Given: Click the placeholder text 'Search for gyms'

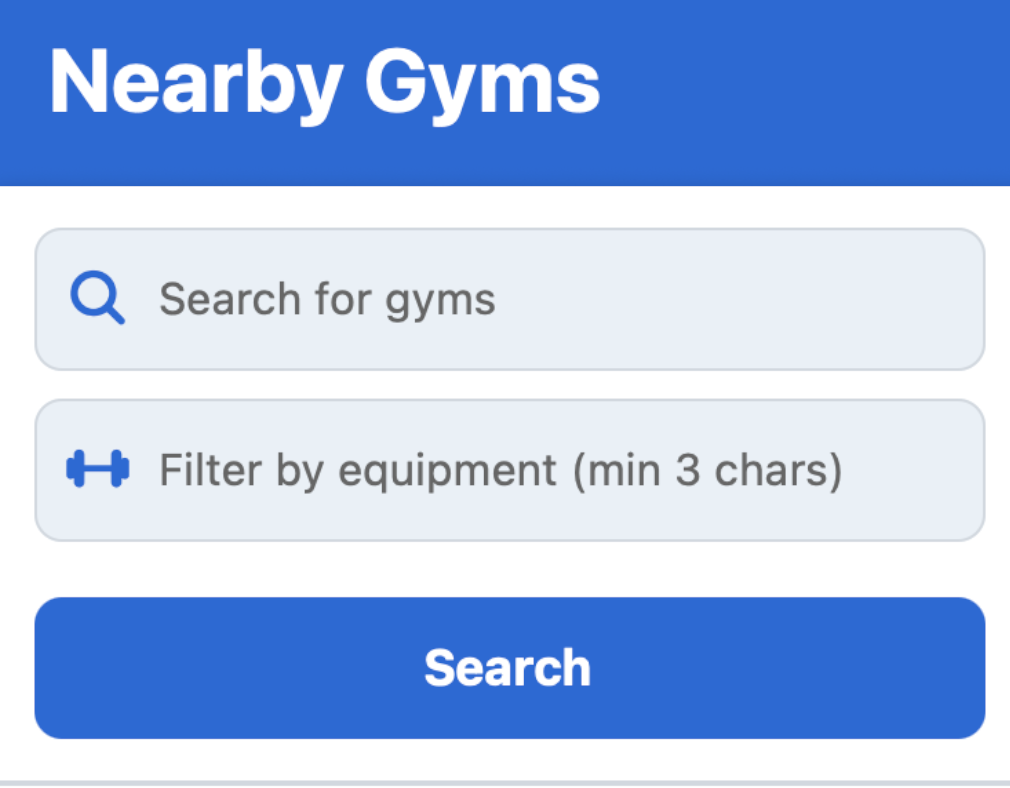Looking at the screenshot, I should [x=326, y=298].
